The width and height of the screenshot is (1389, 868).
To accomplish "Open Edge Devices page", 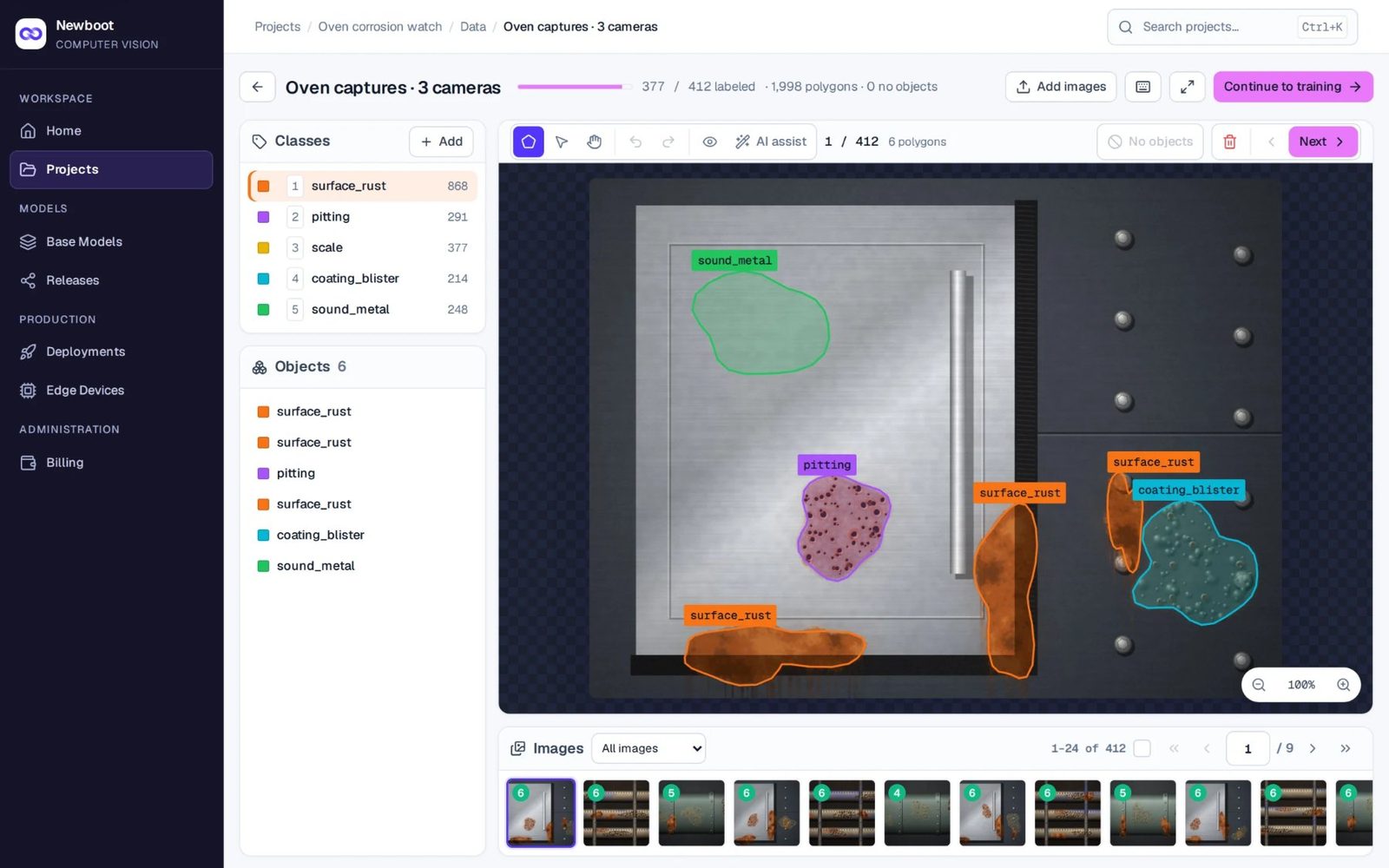I will [x=111, y=391].
